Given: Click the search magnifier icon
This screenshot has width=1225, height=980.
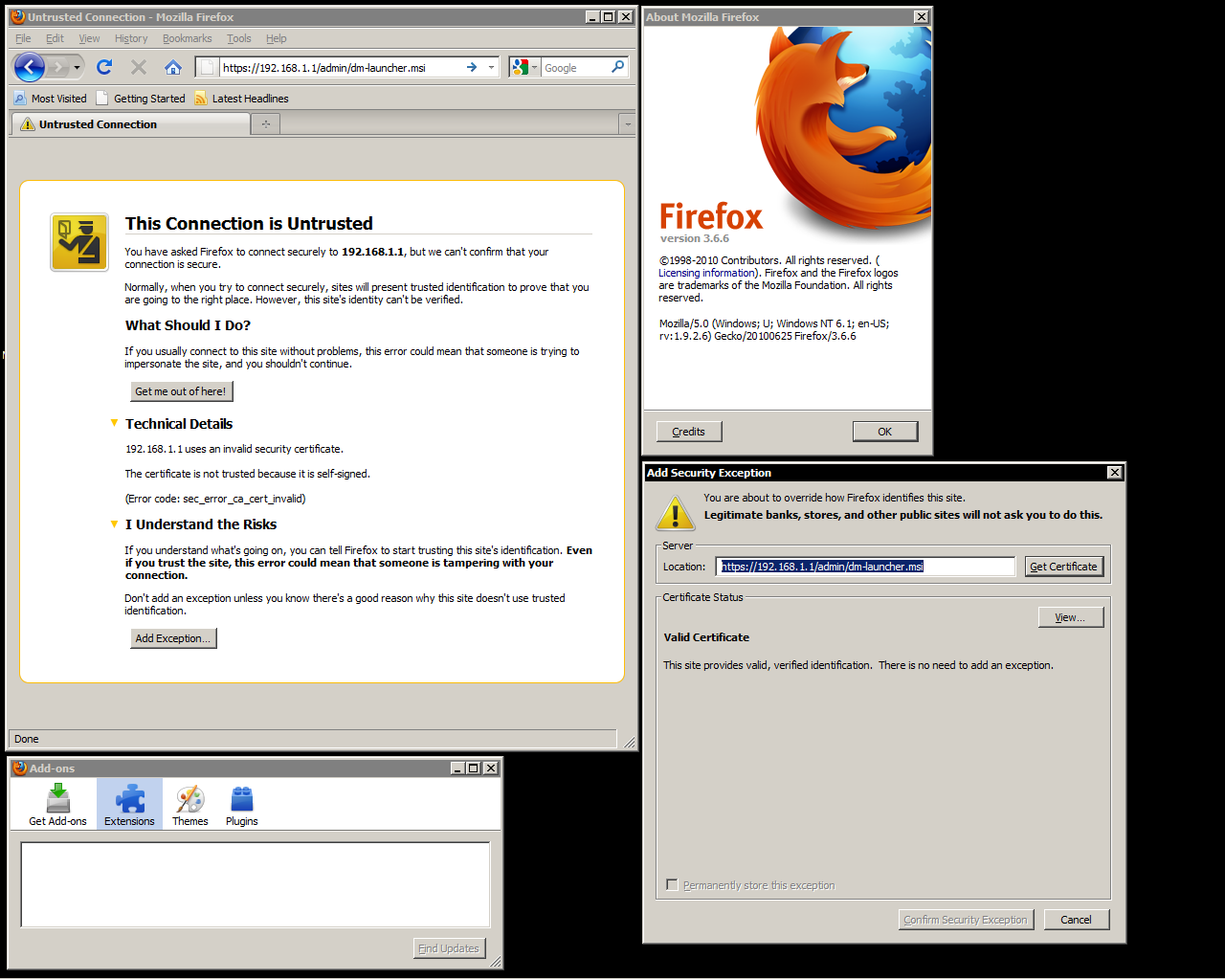Looking at the screenshot, I should click(x=618, y=67).
